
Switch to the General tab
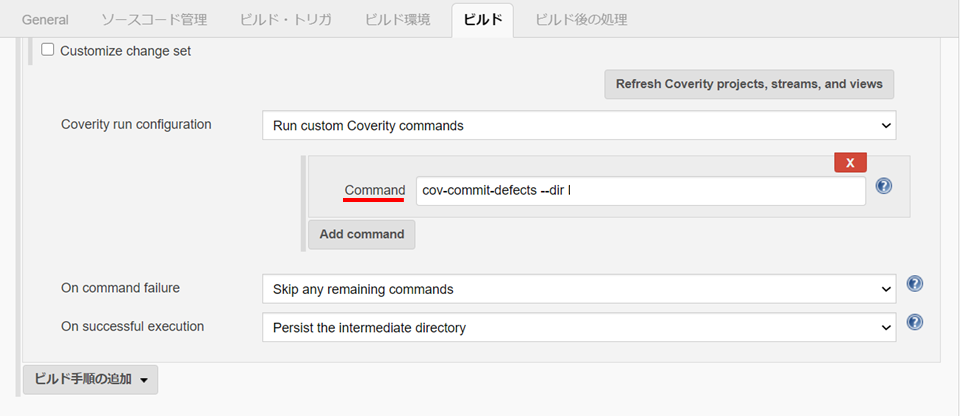click(45, 20)
